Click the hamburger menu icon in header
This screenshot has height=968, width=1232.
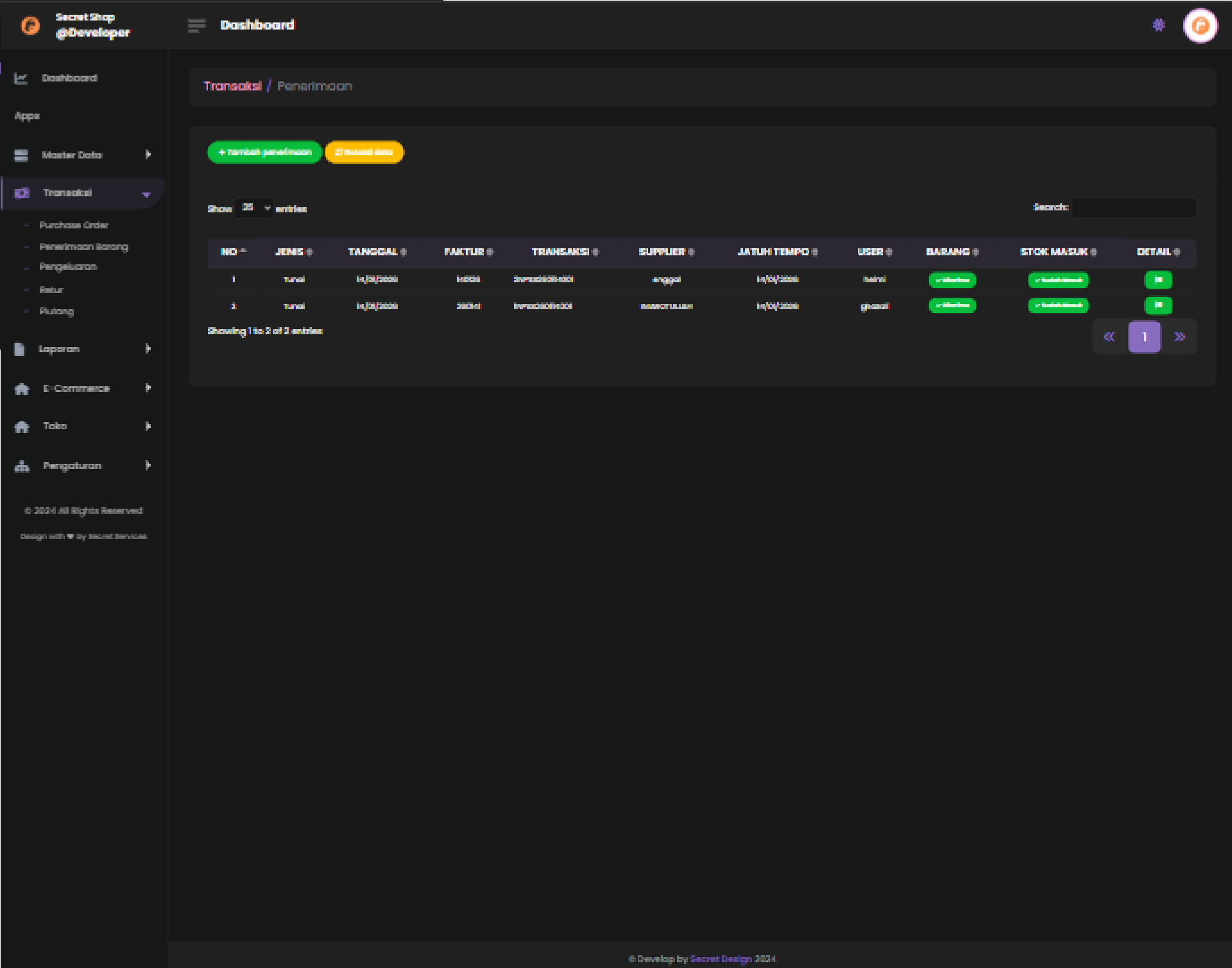pos(196,25)
